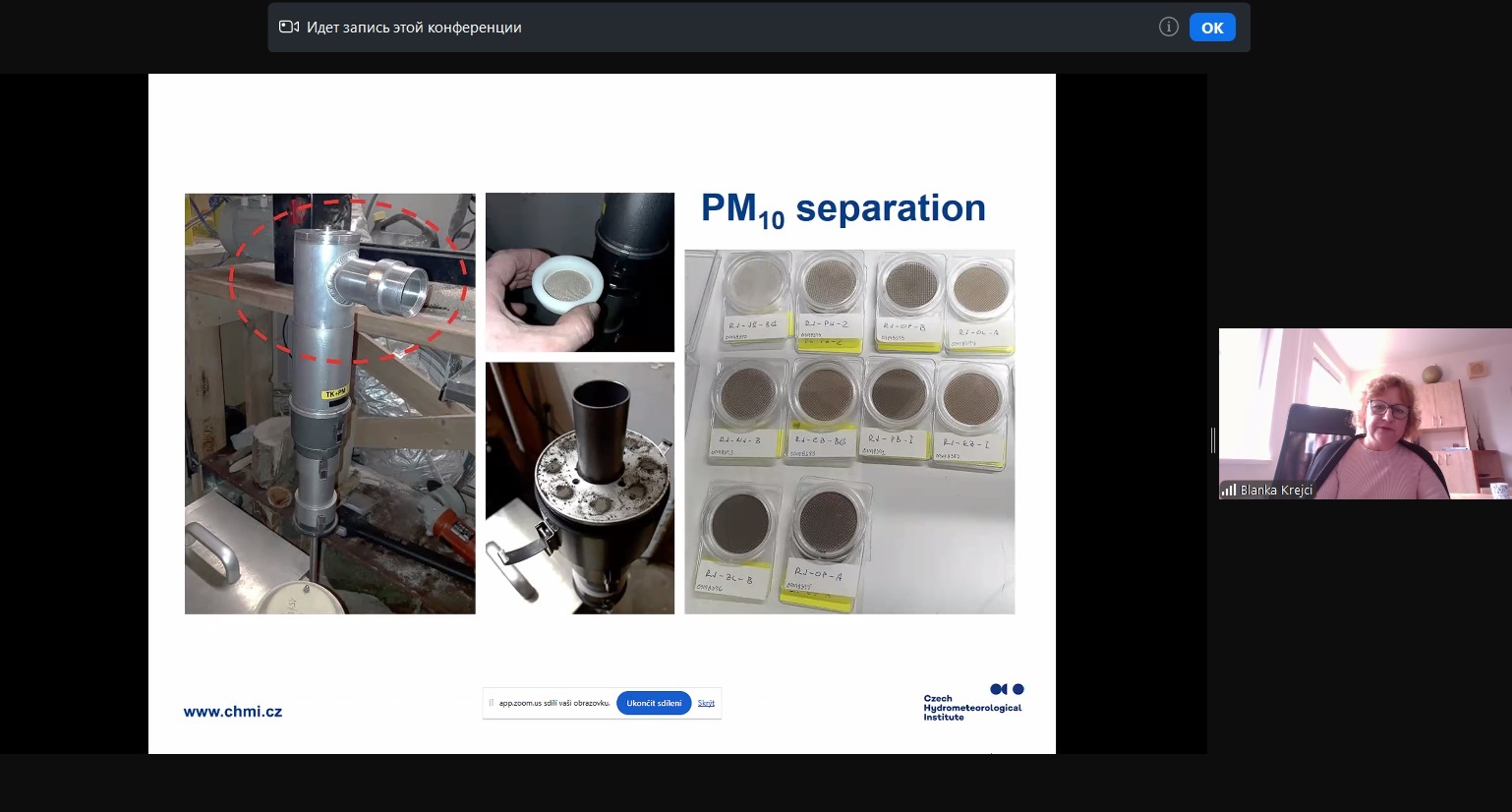The width and height of the screenshot is (1512, 812).
Task: Click the Skrýt link
Action: pos(706,703)
